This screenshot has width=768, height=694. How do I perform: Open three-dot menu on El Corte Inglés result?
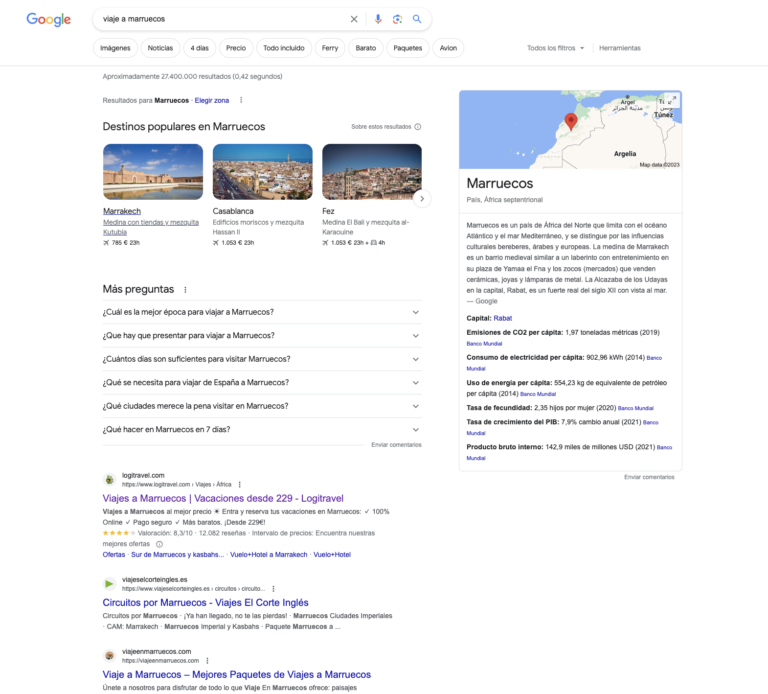coord(273,589)
